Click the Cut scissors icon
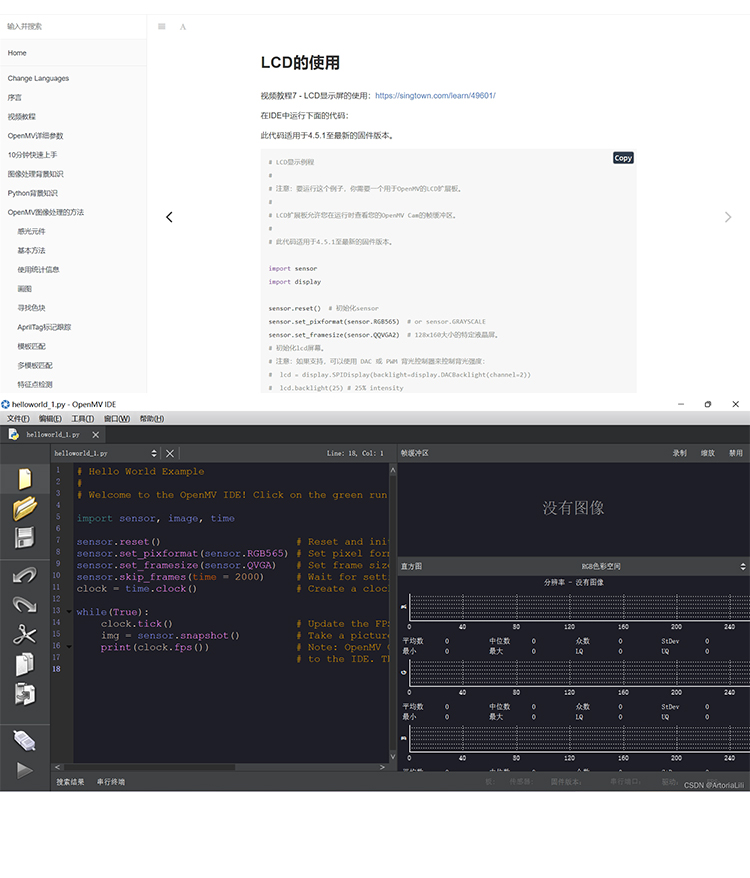Image resolution: width=750 pixels, height=878 pixels. (x=25, y=634)
